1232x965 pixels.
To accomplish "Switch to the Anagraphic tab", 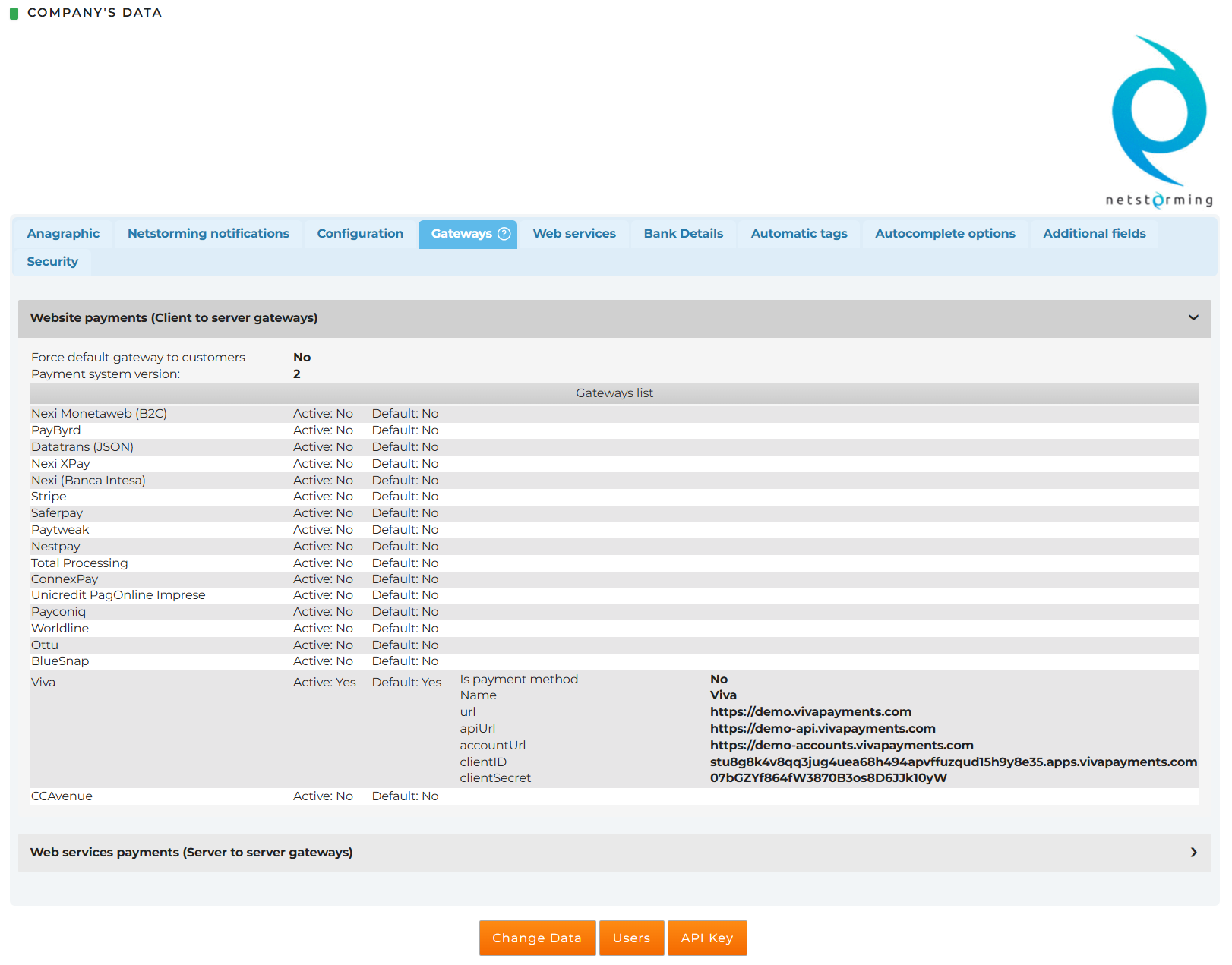I will [x=63, y=234].
